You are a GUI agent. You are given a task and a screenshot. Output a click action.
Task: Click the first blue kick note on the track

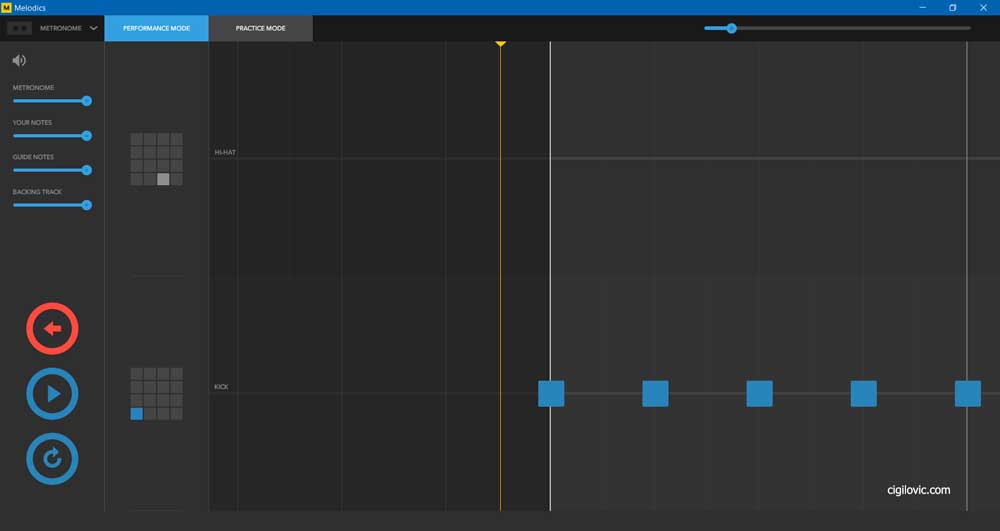point(551,393)
